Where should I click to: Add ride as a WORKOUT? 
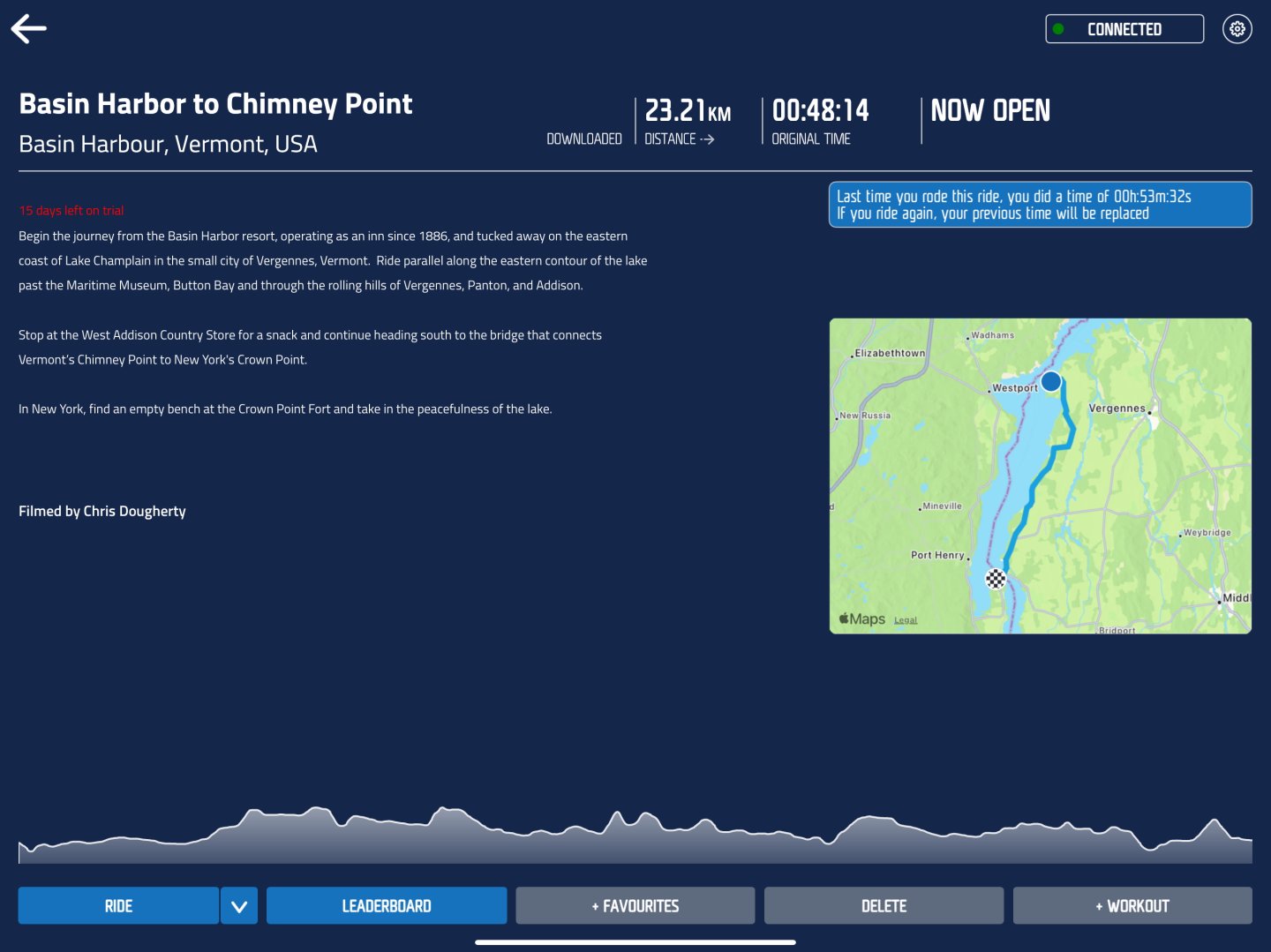[1132, 906]
